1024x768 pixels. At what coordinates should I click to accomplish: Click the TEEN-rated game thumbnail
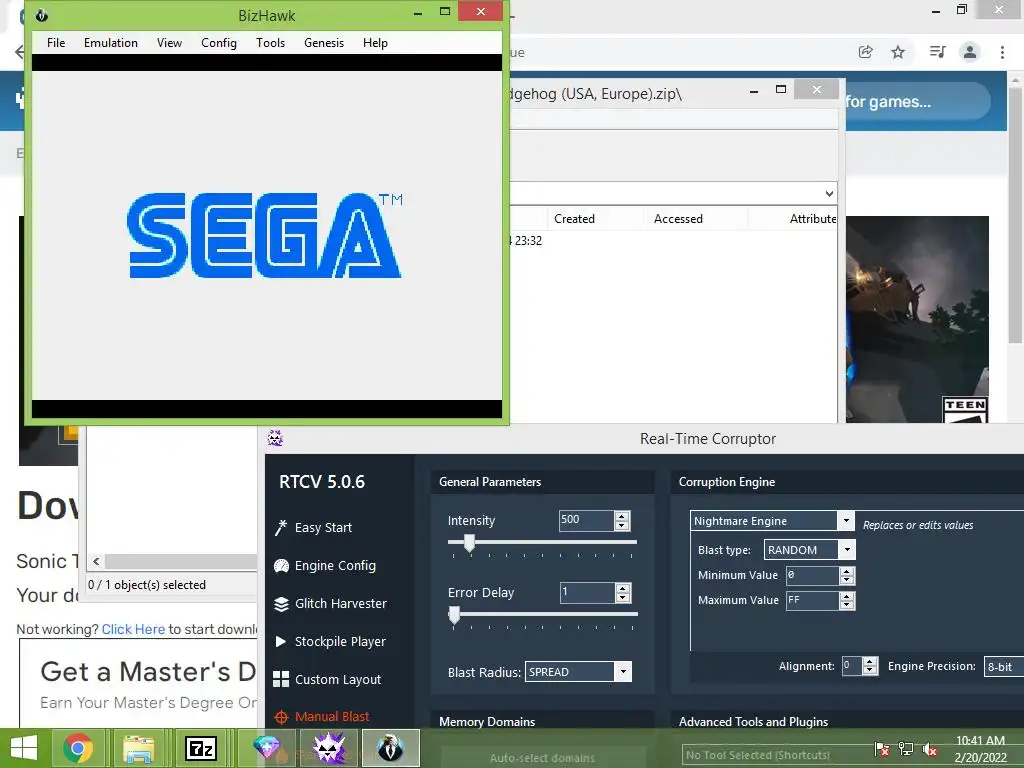click(917, 319)
